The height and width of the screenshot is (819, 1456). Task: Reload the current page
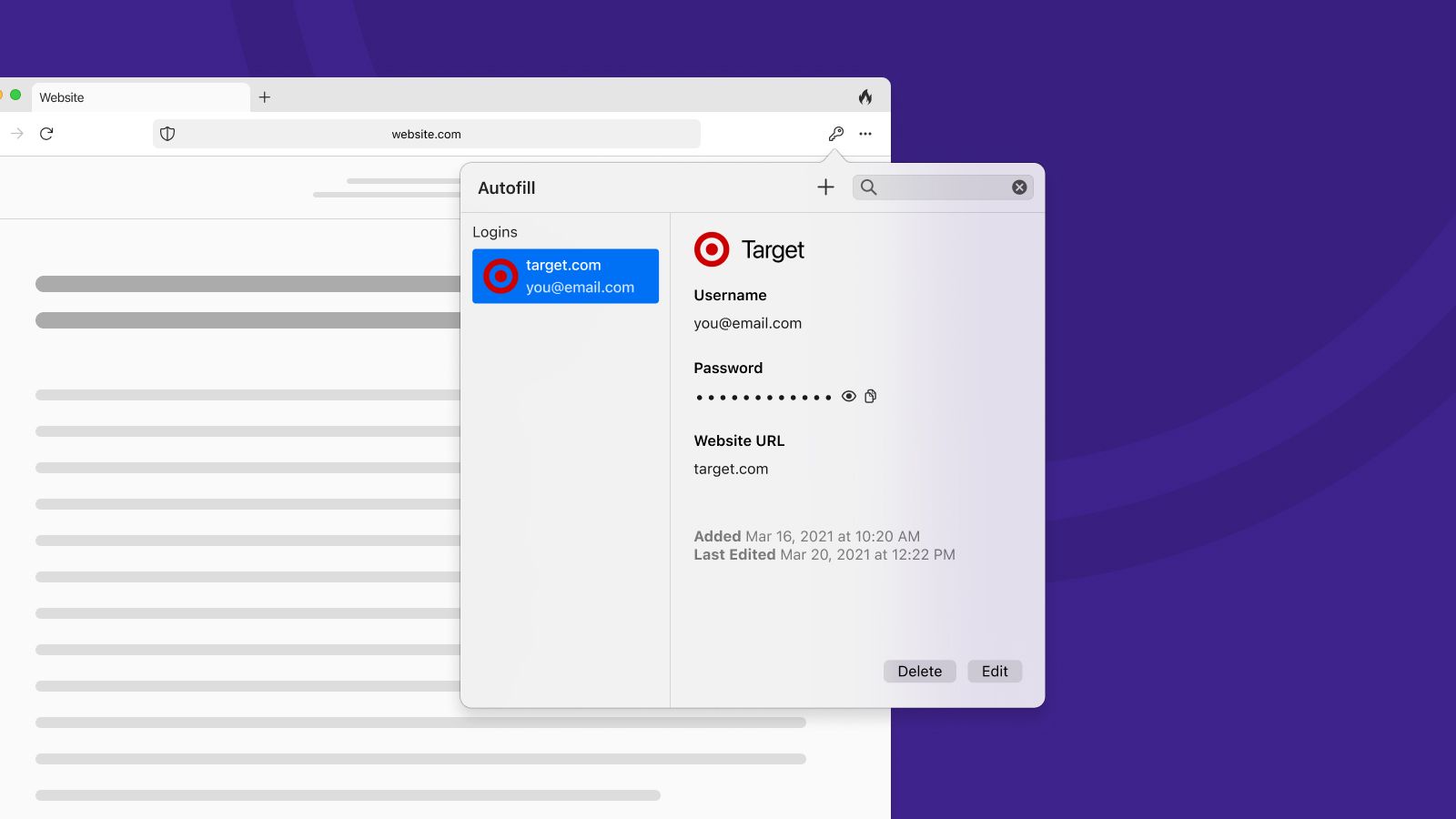coord(47,133)
